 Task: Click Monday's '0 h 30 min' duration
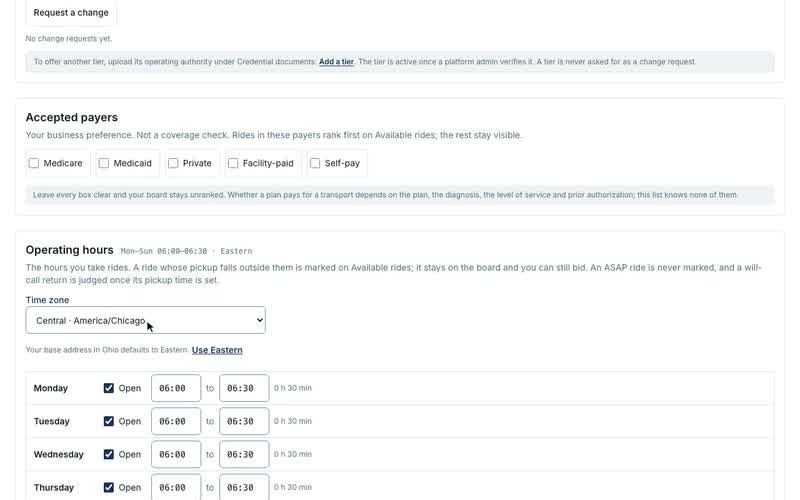coord(293,388)
